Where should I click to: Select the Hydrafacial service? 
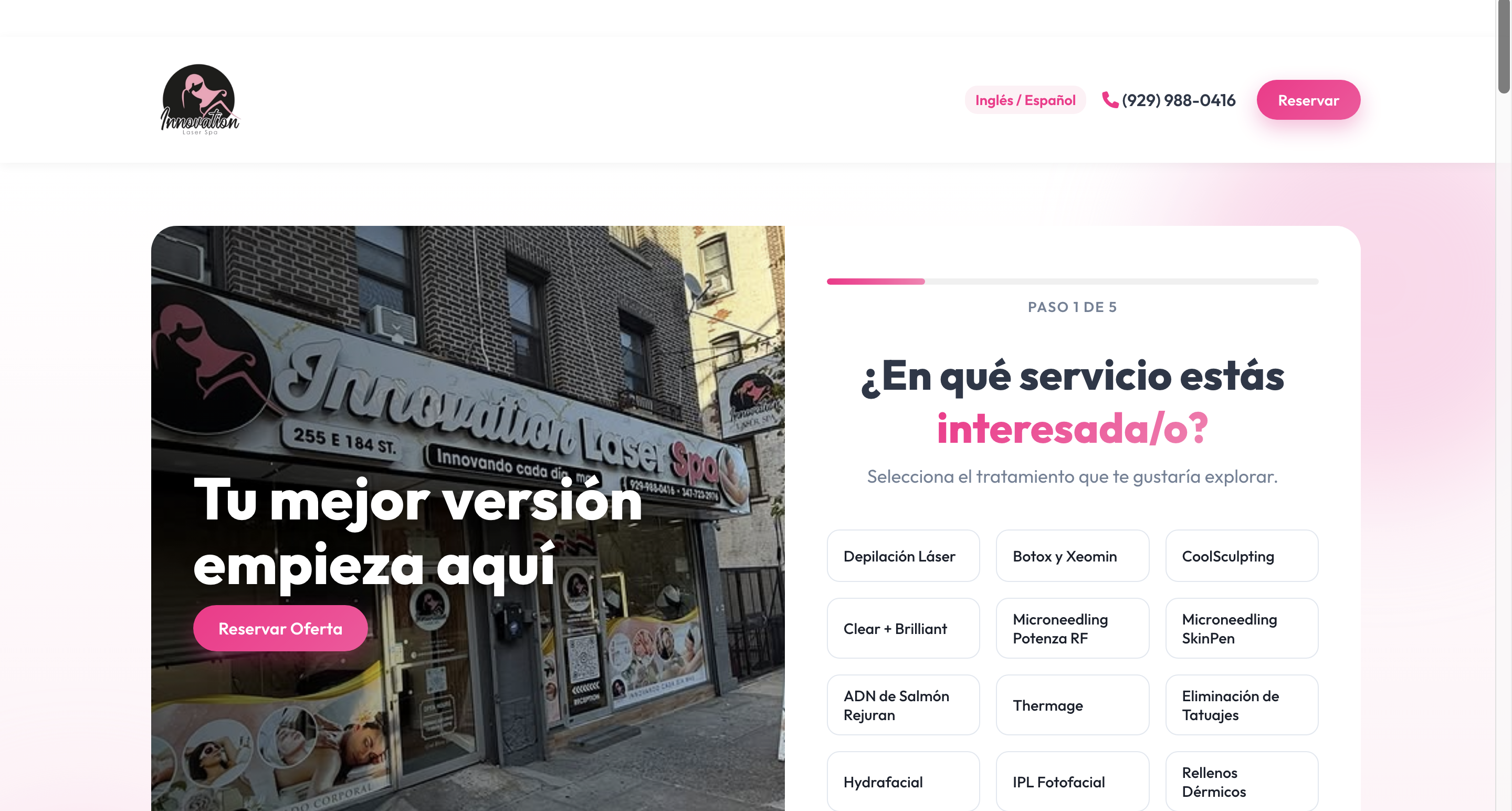[903, 782]
